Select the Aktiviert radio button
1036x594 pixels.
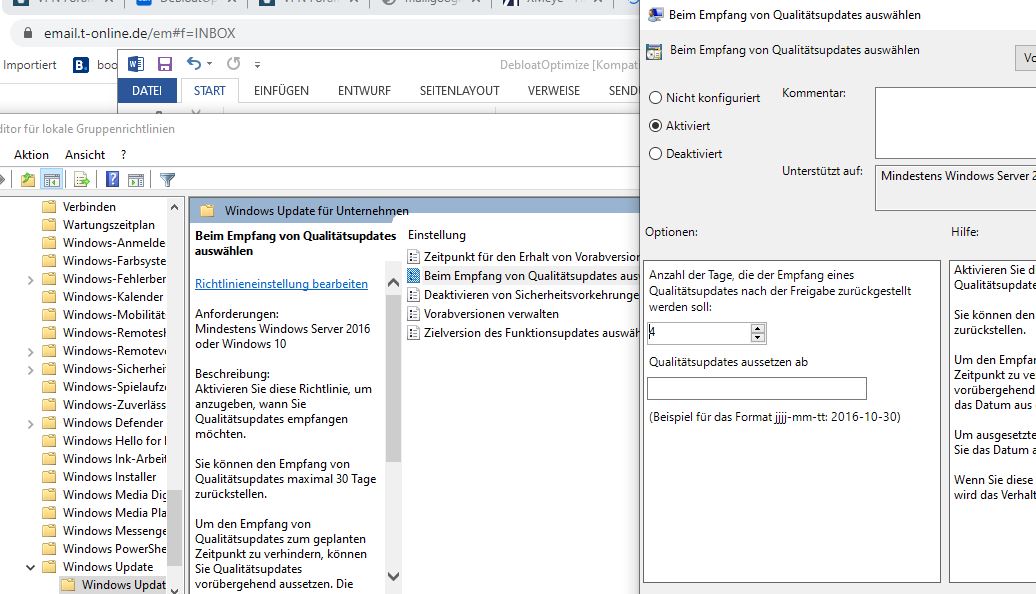tap(655, 126)
